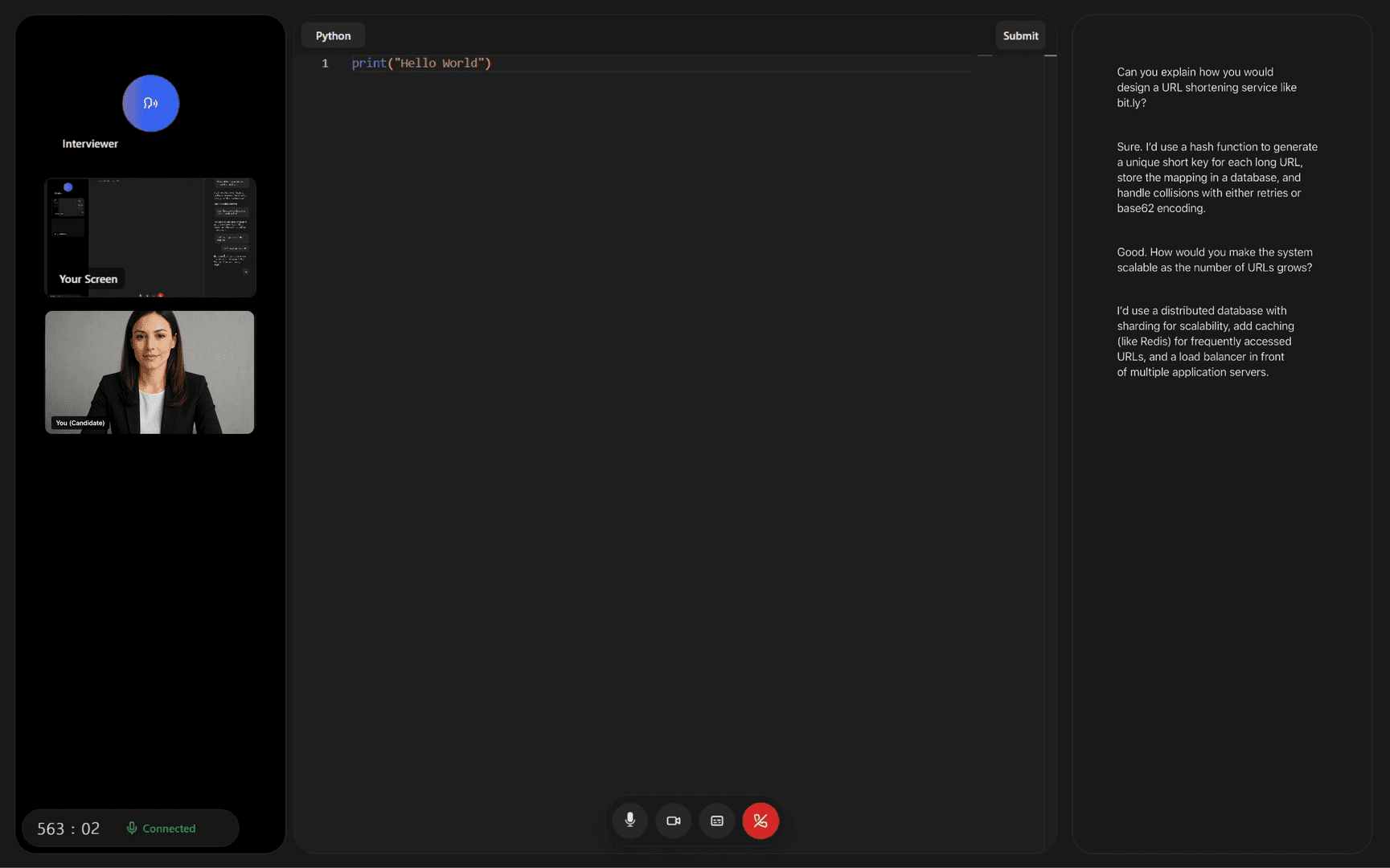Select the bit.ly URL shortening question message
Image resolution: width=1390 pixels, height=868 pixels.
coord(1206,87)
